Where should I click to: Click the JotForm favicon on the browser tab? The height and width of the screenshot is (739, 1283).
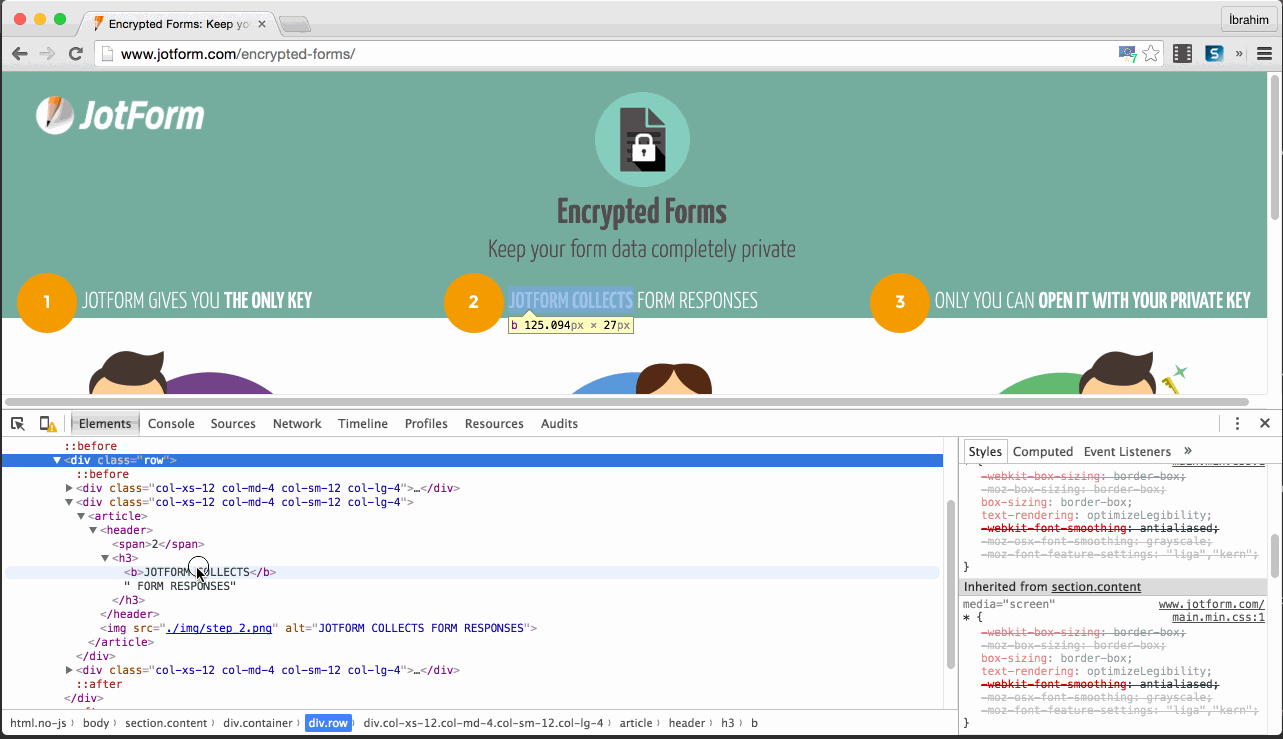[x=98, y=23]
